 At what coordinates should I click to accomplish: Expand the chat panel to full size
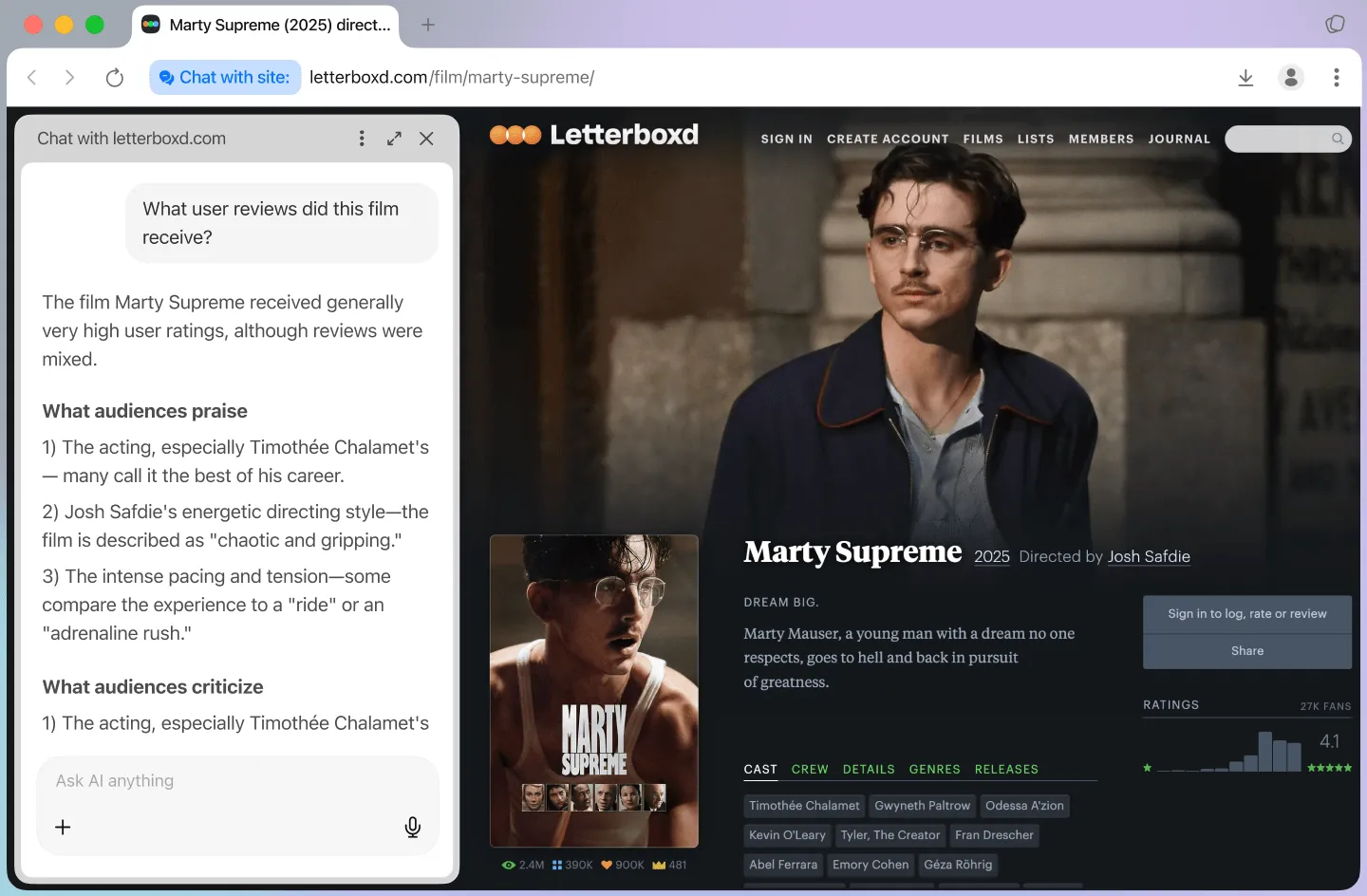(x=394, y=139)
